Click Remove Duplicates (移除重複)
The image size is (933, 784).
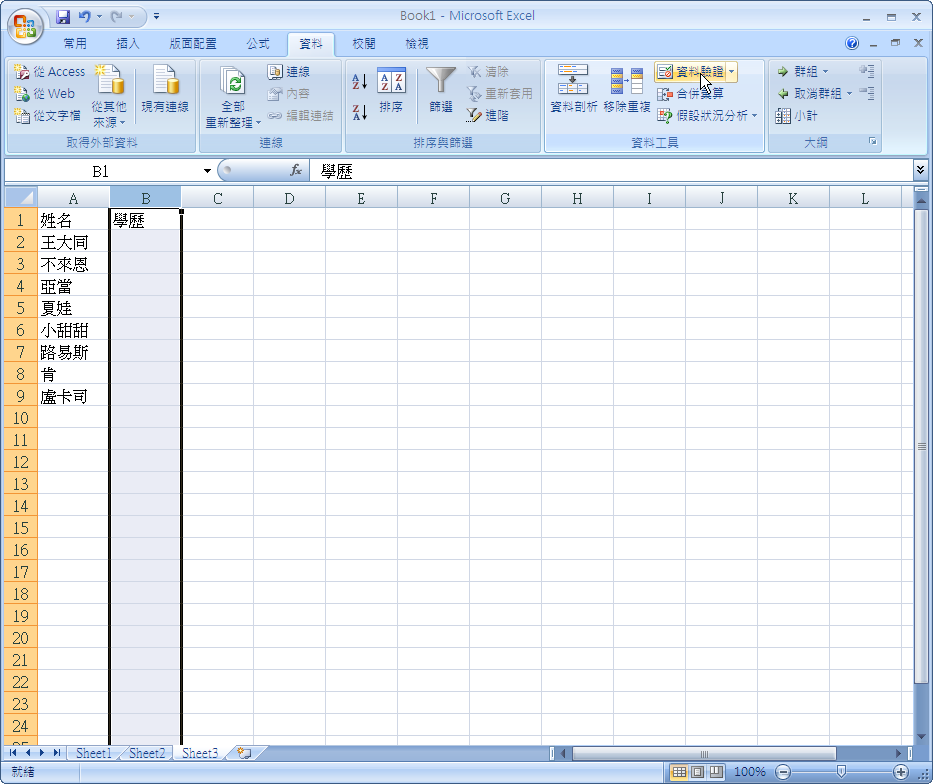coord(627,89)
